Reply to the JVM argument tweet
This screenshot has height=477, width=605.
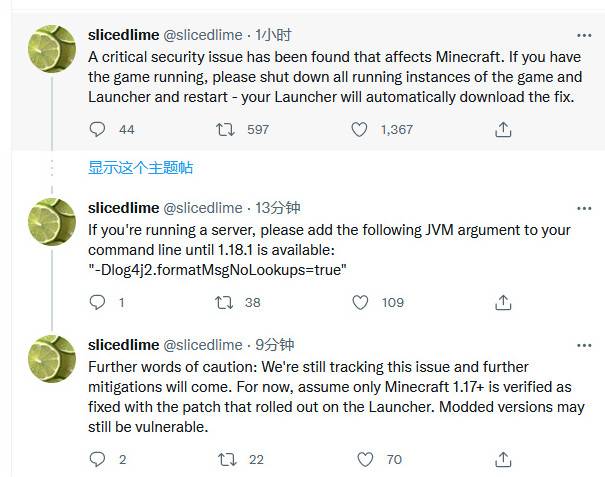pyautogui.click(x=97, y=302)
